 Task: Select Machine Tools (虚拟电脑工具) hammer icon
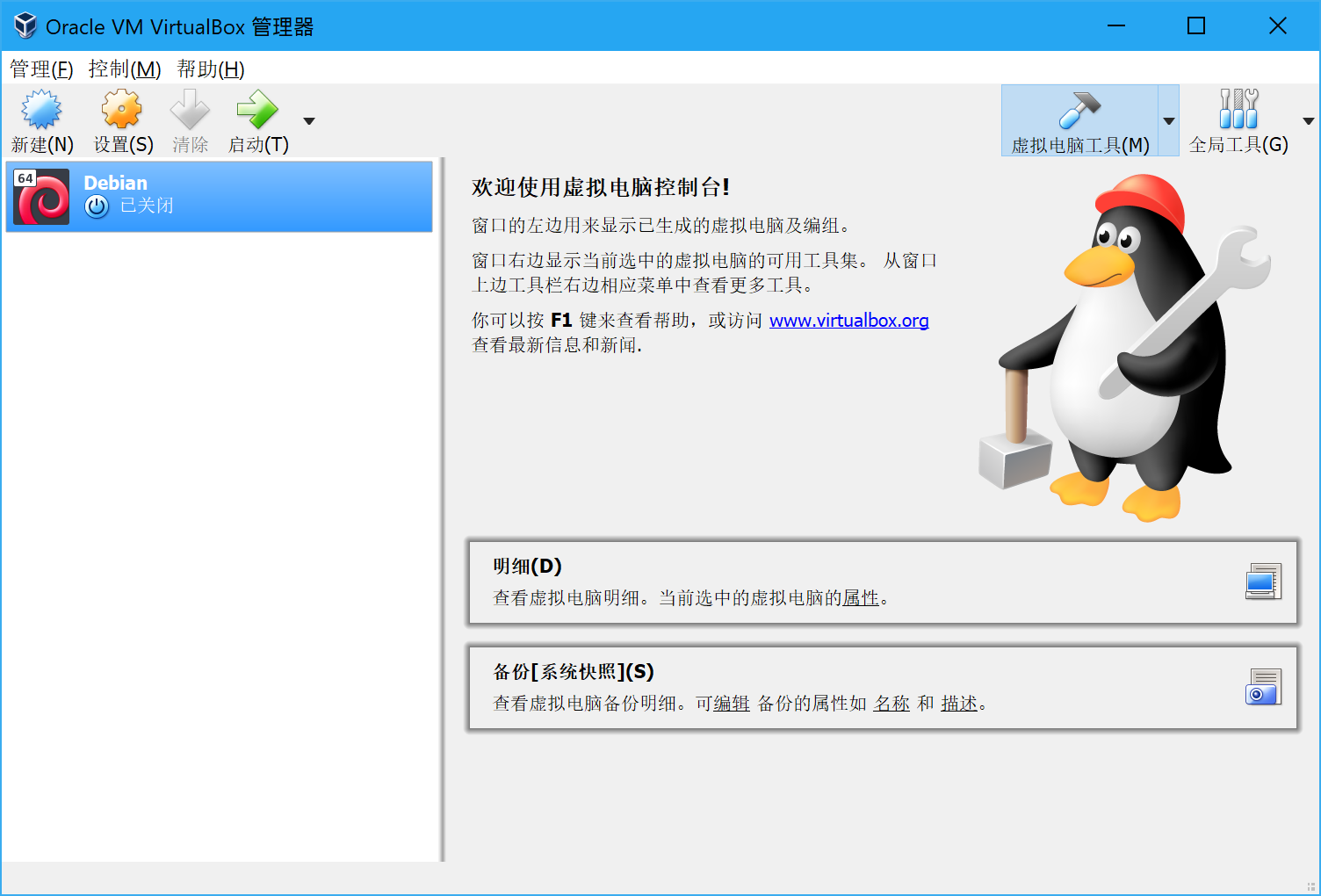pyautogui.click(x=1079, y=111)
